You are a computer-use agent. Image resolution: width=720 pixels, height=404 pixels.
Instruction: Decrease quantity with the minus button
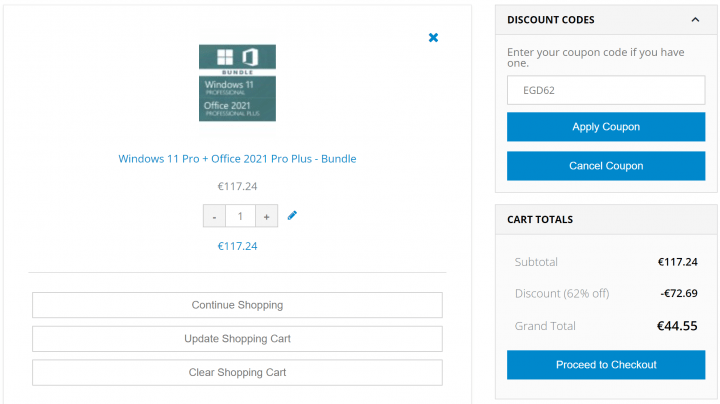point(214,216)
